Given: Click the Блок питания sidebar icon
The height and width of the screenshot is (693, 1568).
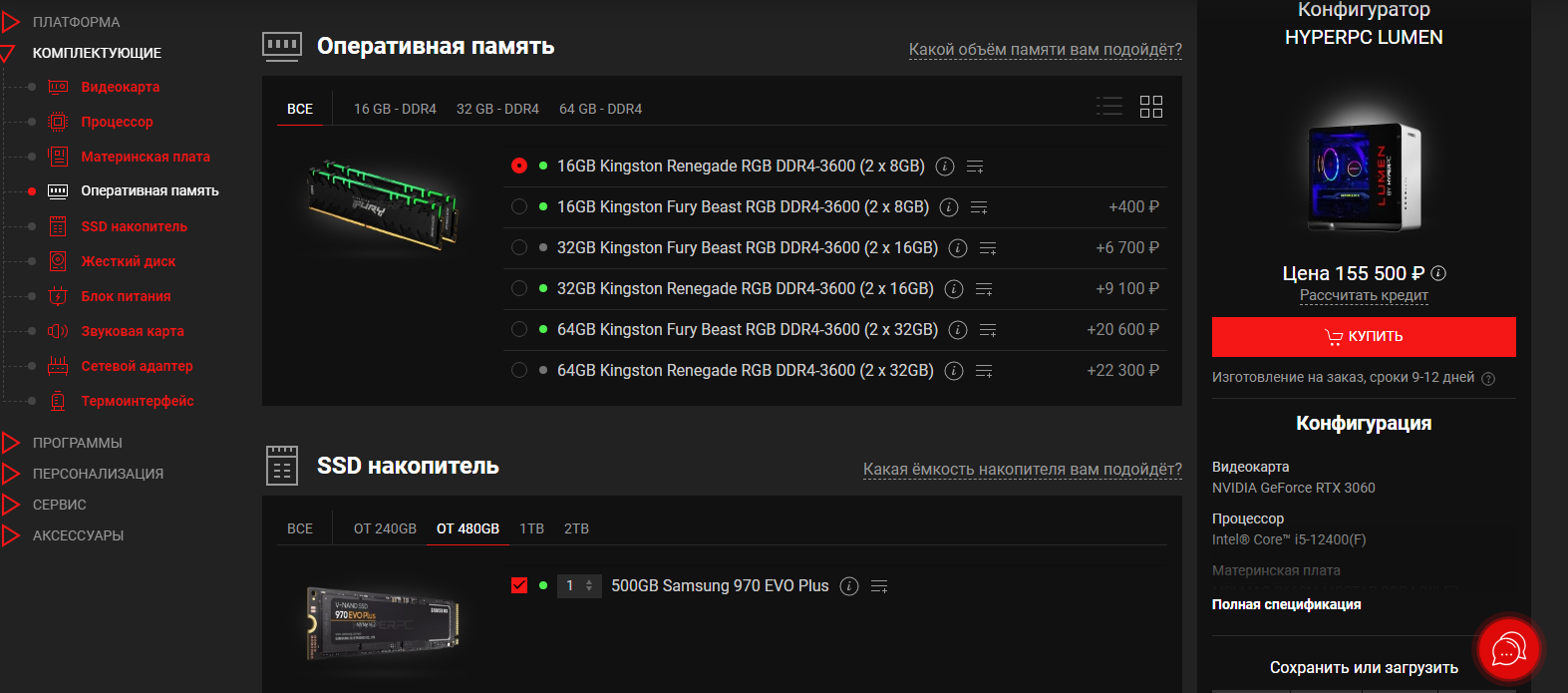Looking at the screenshot, I should click(x=58, y=296).
